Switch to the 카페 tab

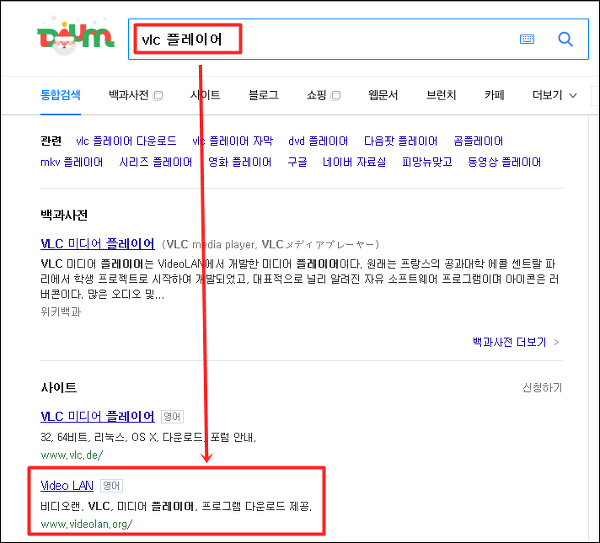(494, 95)
